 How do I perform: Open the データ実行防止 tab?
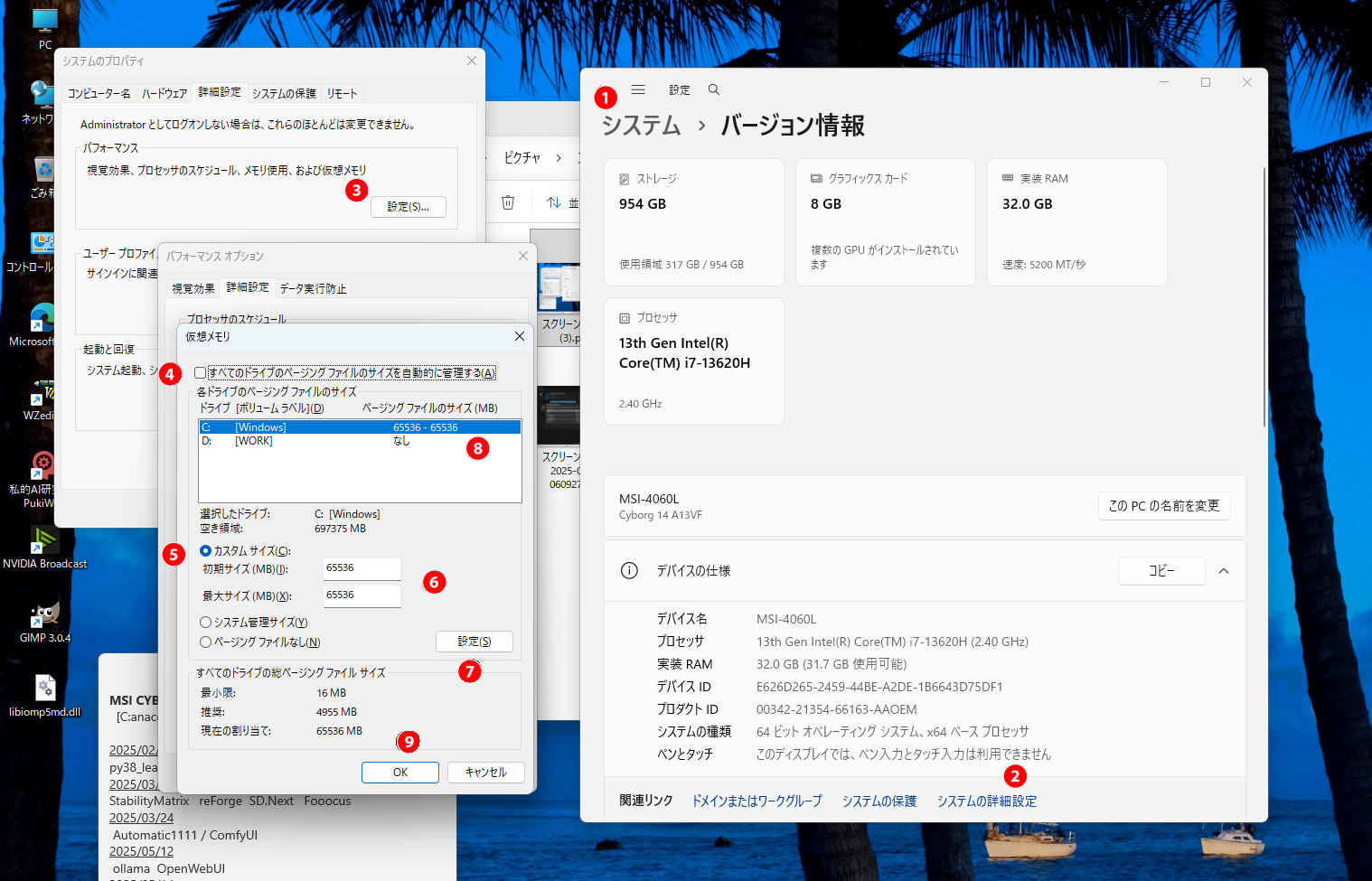[313, 288]
